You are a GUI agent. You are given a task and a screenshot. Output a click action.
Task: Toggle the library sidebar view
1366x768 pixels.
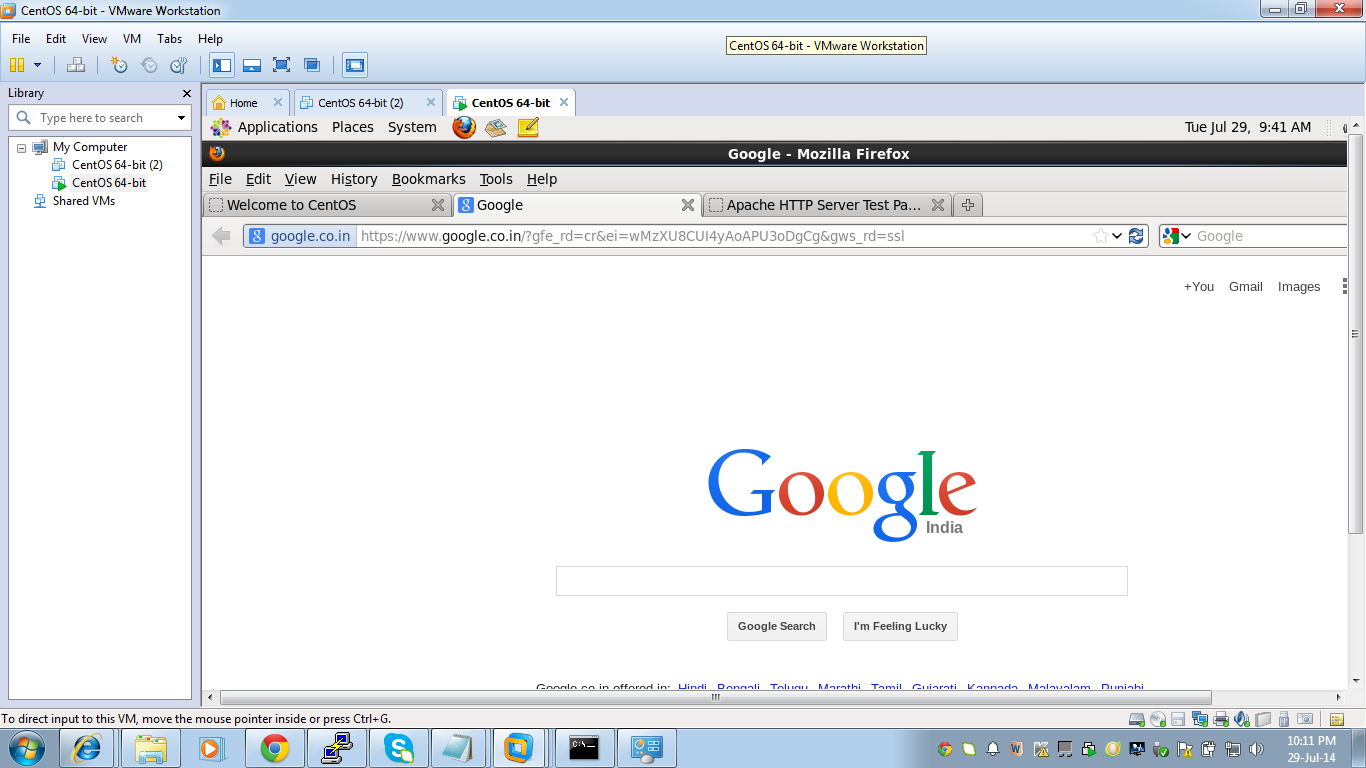tap(222, 65)
